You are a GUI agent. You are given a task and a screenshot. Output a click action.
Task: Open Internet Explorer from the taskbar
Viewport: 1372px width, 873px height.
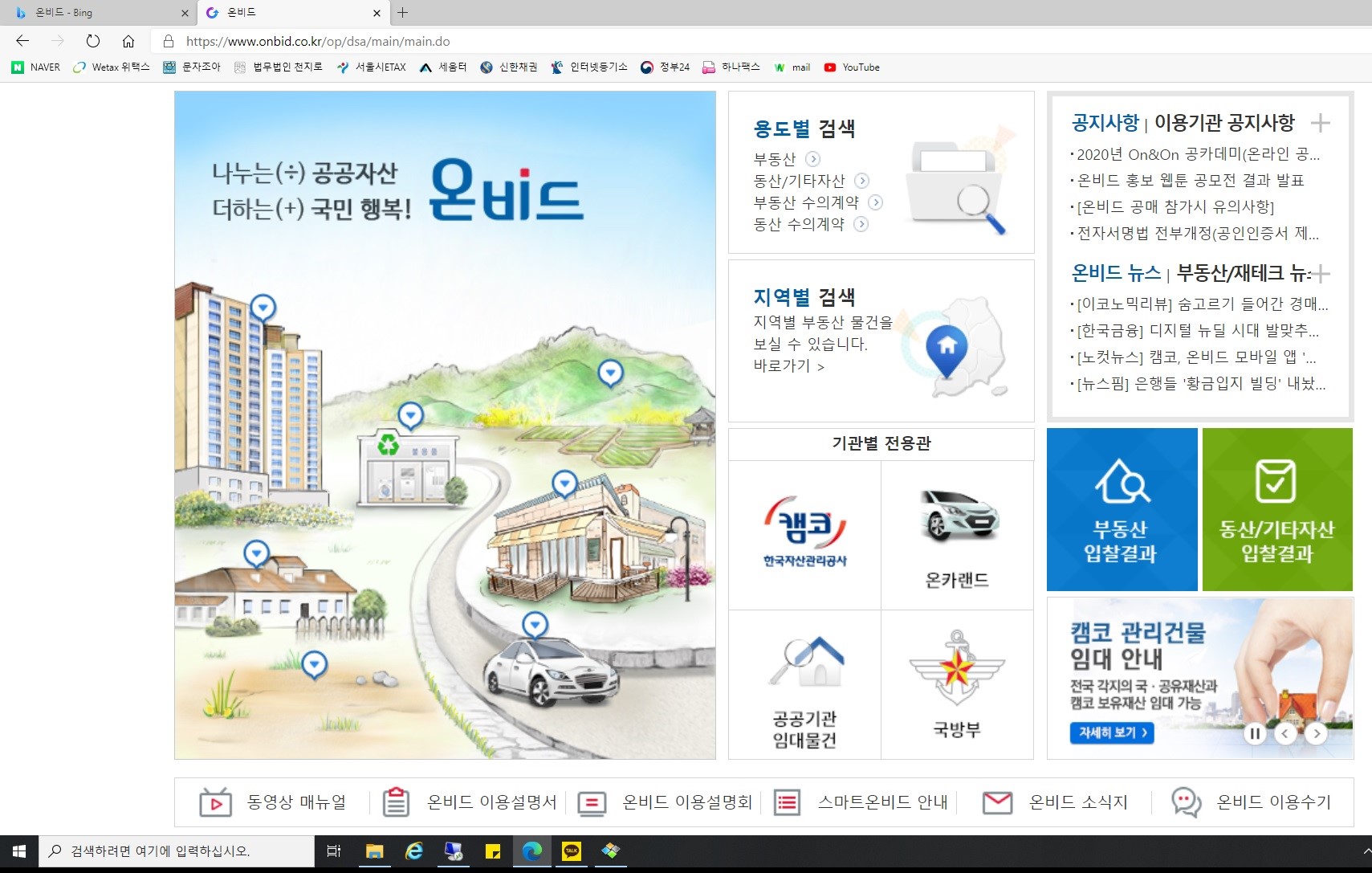coord(414,851)
